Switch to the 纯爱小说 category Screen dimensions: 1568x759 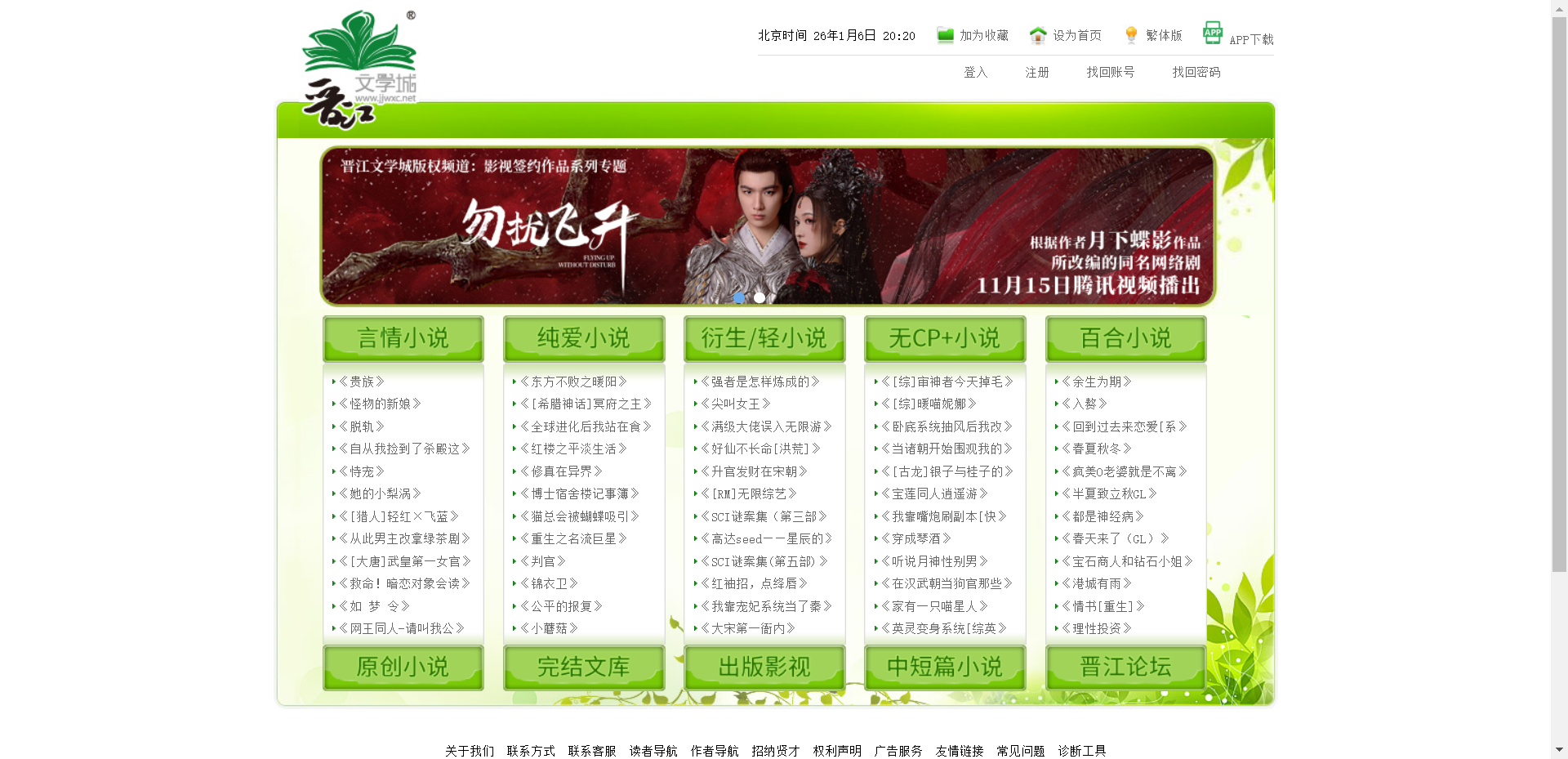point(583,338)
